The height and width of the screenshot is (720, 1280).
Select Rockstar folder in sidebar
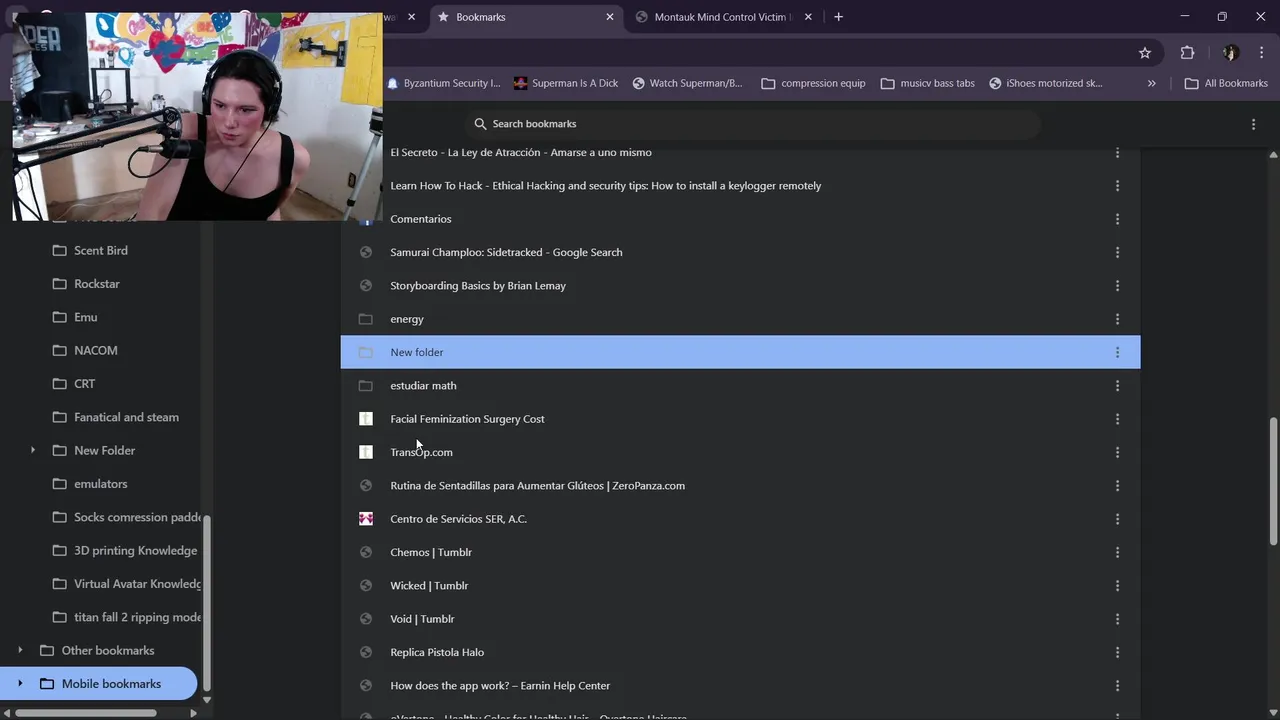96,284
